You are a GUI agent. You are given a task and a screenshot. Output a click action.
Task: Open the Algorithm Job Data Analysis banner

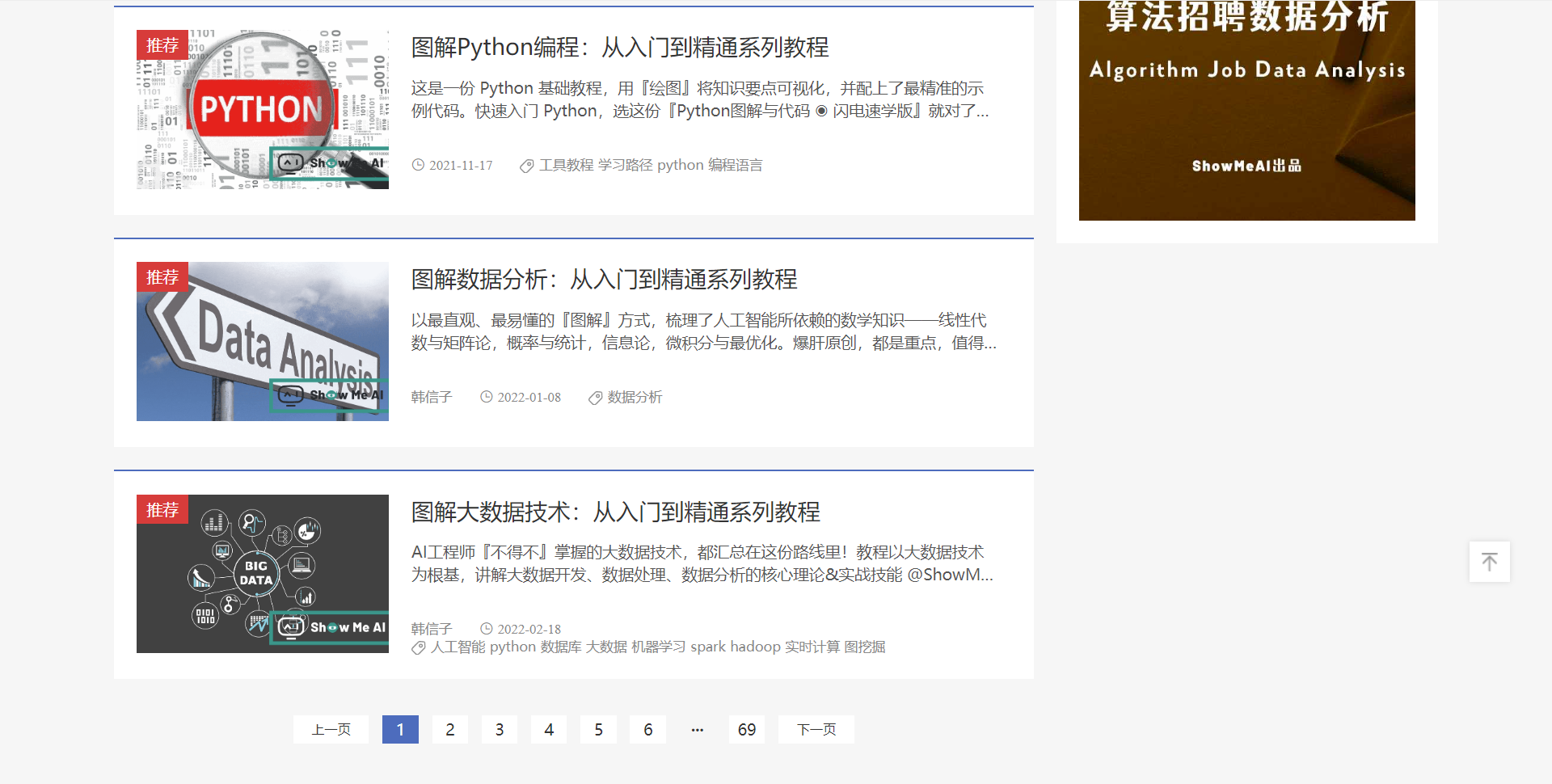tap(1246, 110)
